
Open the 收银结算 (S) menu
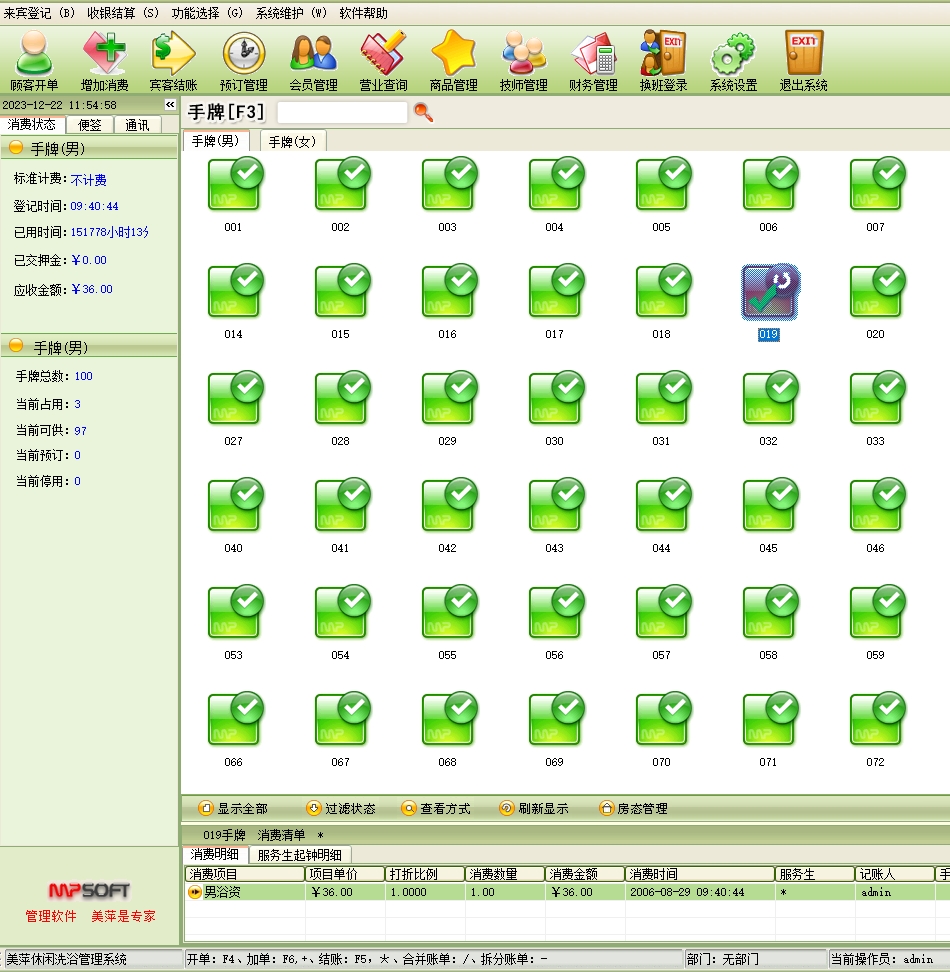[122, 13]
